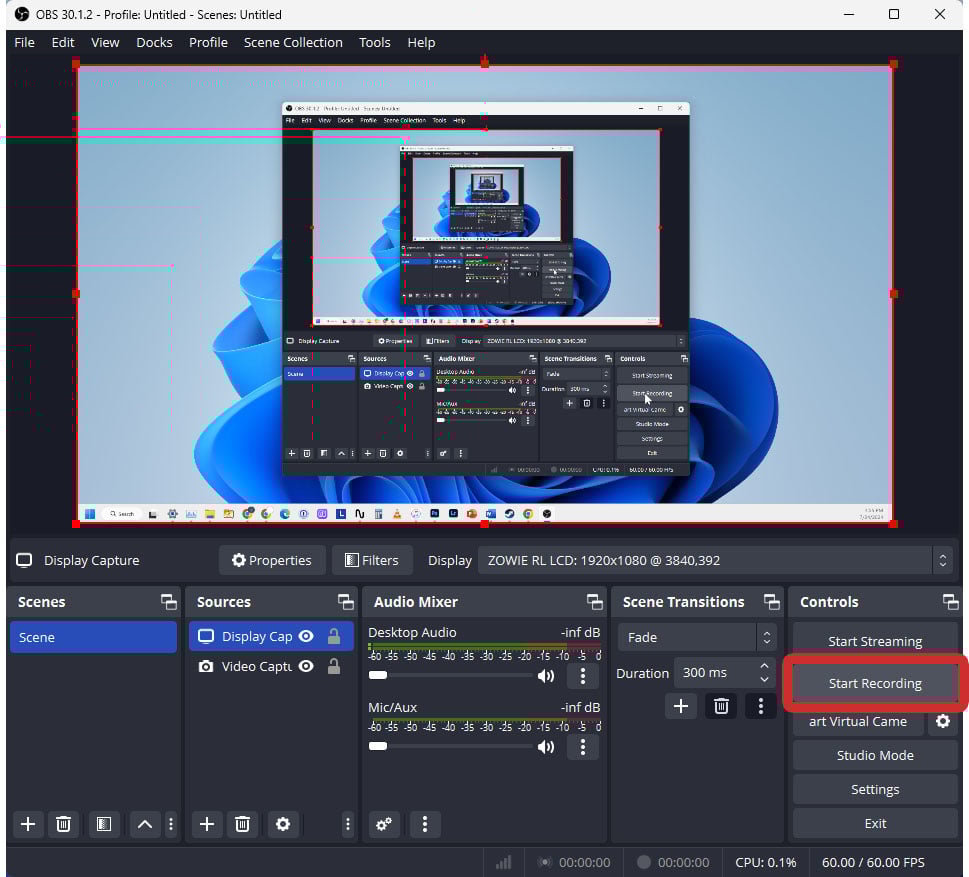Image resolution: width=969 pixels, height=877 pixels.
Task: Open source properties via the gear icon
Action: click(283, 824)
